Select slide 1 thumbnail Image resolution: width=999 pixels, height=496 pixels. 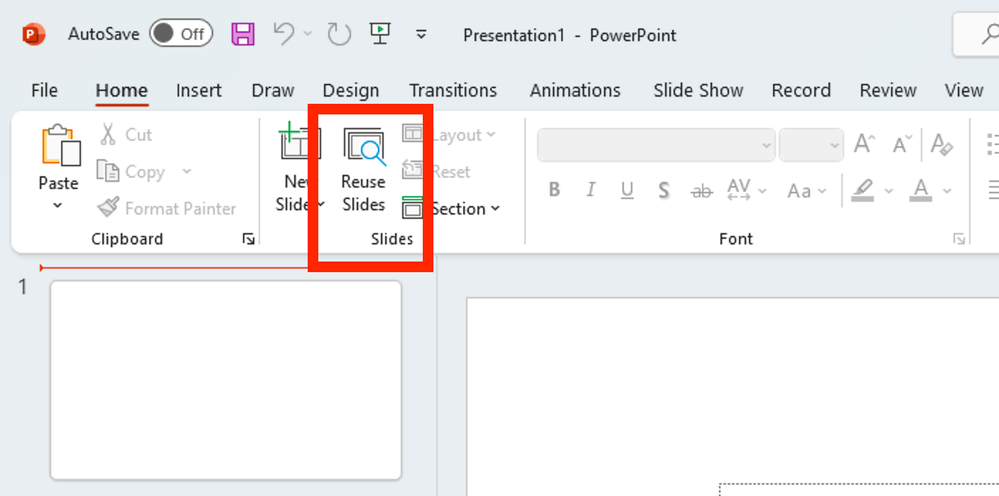click(x=226, y=380)
